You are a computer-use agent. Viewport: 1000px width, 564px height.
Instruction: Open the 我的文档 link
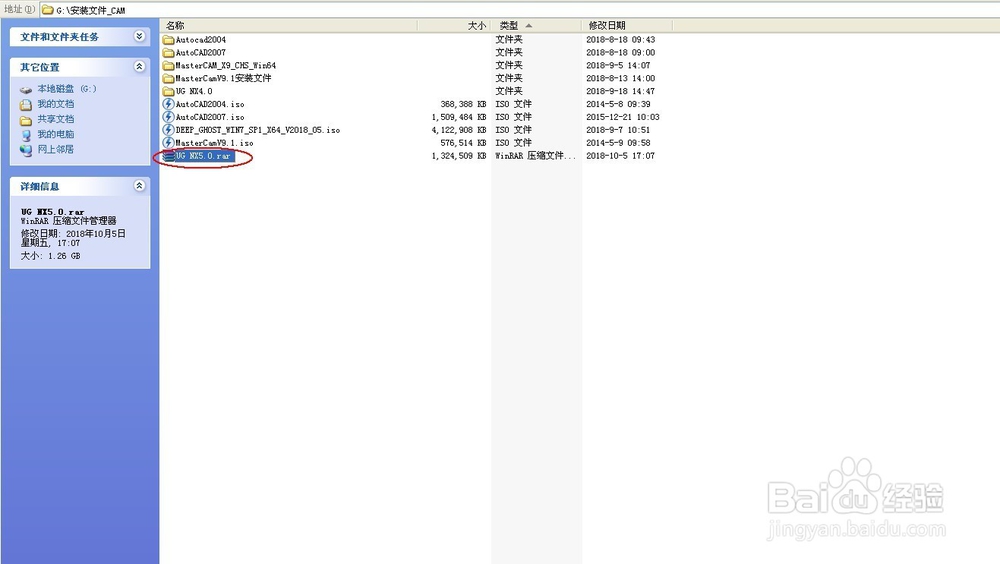pos(55,104)
